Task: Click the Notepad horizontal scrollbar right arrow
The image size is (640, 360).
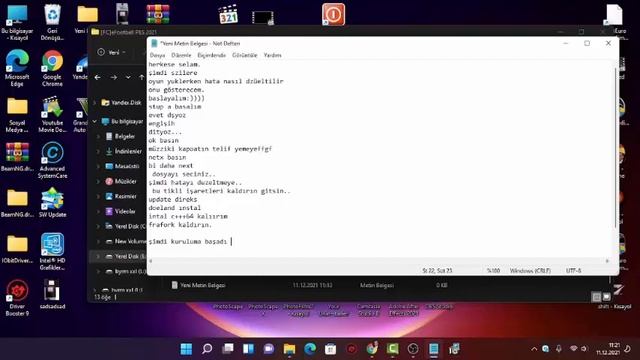Action: [607, 261]
